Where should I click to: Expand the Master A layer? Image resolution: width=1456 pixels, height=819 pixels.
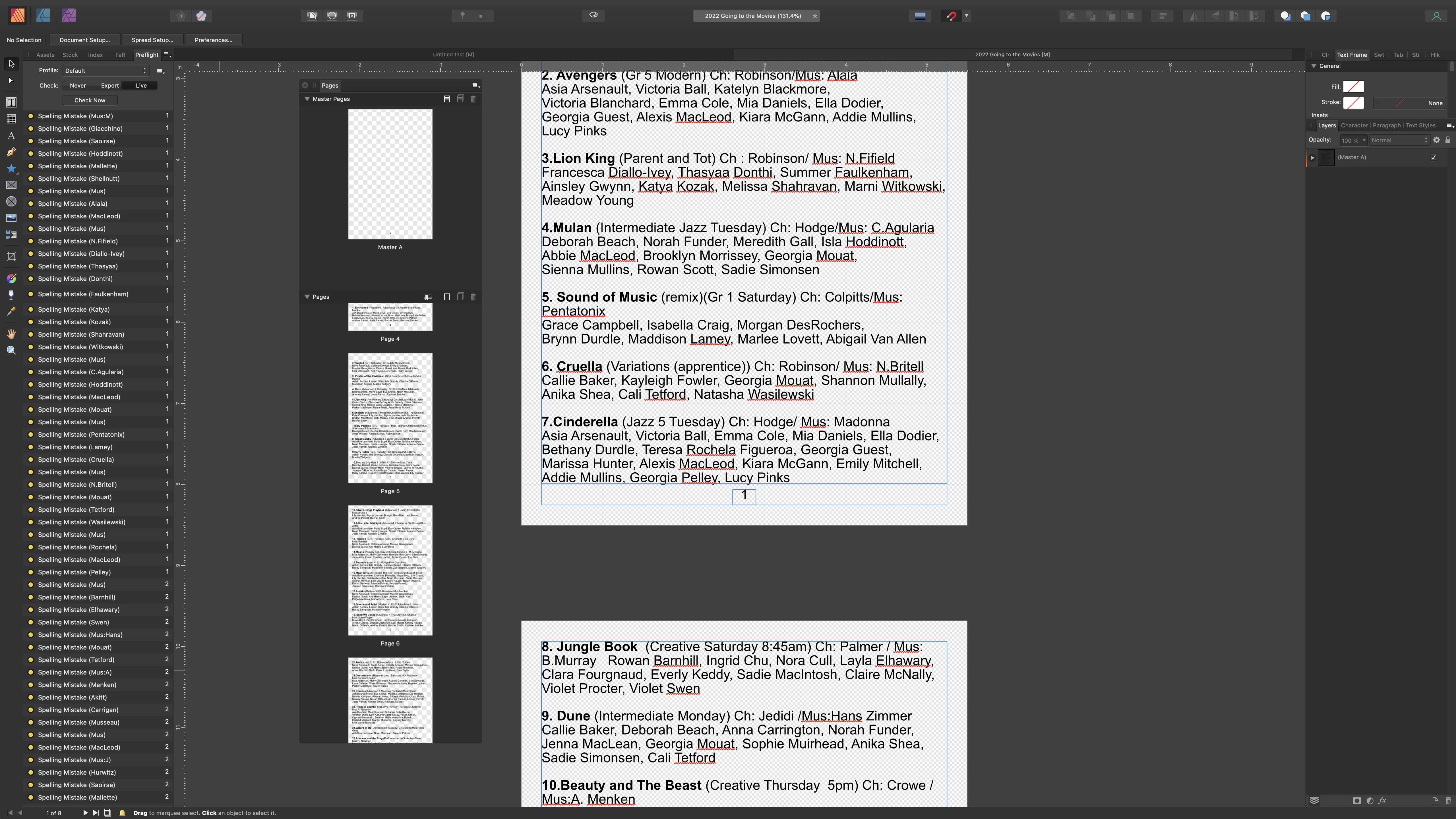tap(1312, 158)
